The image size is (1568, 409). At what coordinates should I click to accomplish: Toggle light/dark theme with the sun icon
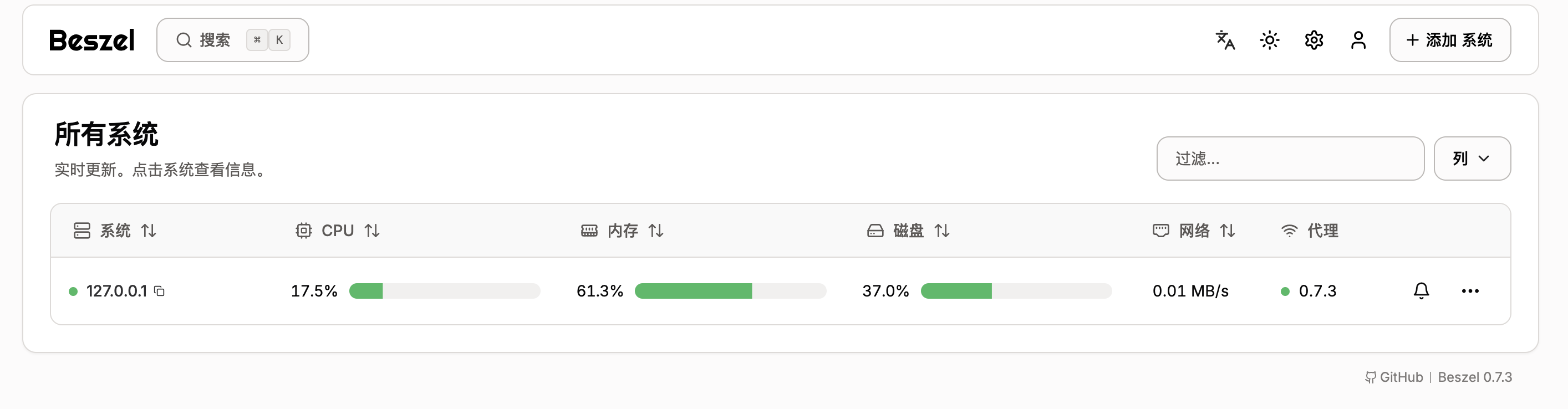click(1269, 39)
